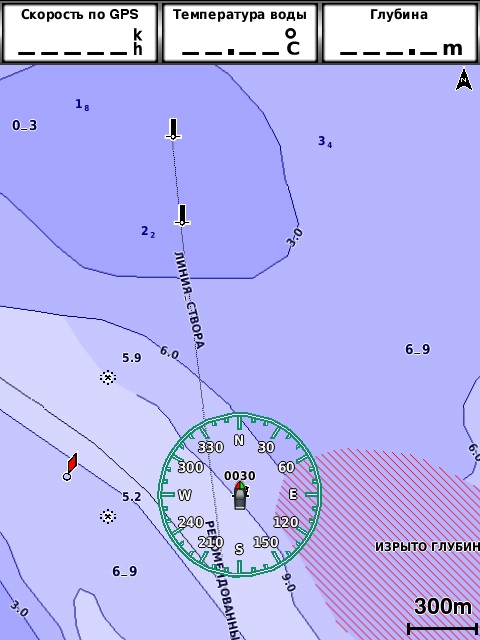
Task: Open the Скорость по GPS data field
Action: [80, 33]
